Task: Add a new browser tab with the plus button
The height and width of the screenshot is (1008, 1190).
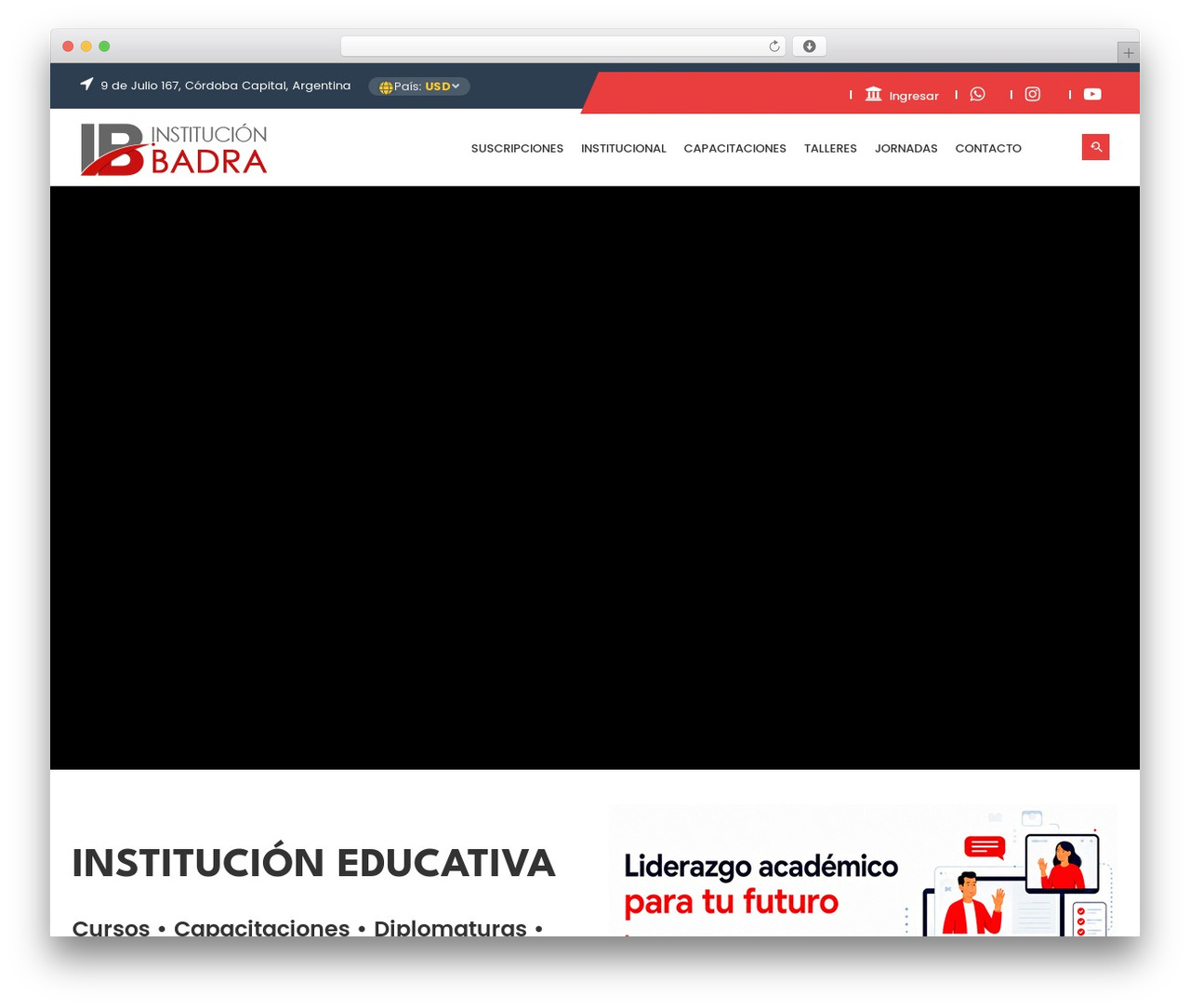Action: pos(1128,53)
